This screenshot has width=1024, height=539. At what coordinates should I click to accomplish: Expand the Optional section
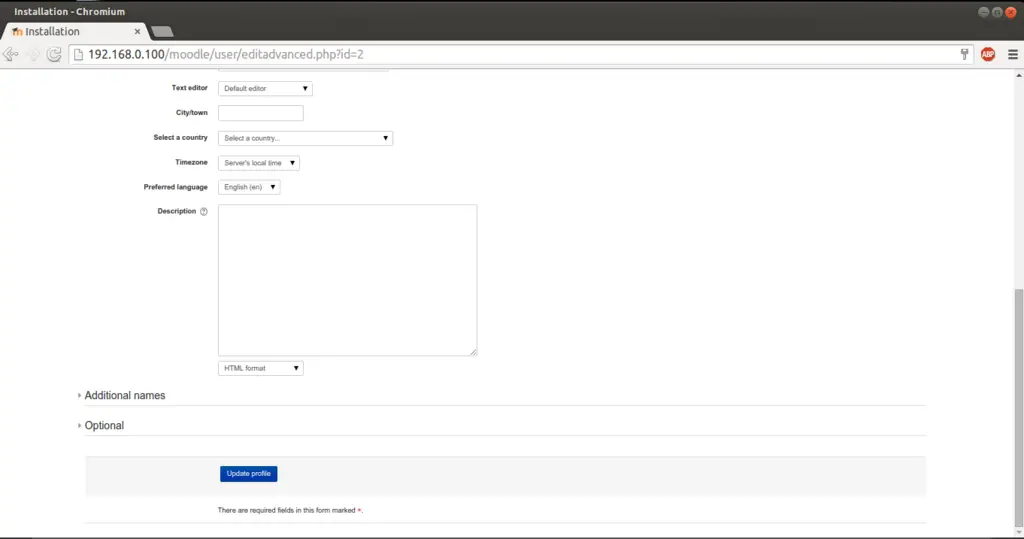103,425
